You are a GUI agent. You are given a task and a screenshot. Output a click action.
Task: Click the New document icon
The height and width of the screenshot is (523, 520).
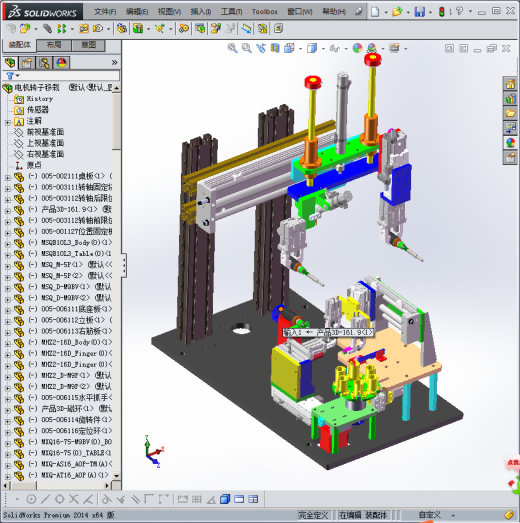coord(375,12)
